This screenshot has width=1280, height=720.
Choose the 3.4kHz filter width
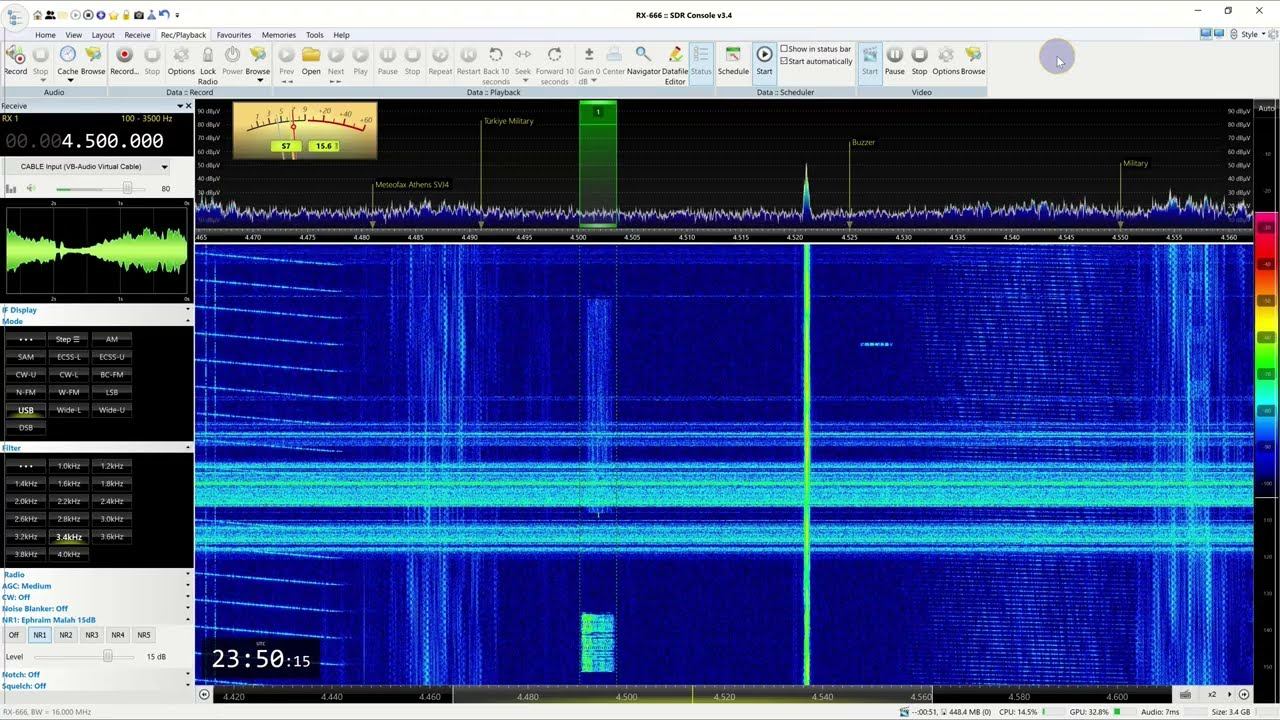[69, 537]
